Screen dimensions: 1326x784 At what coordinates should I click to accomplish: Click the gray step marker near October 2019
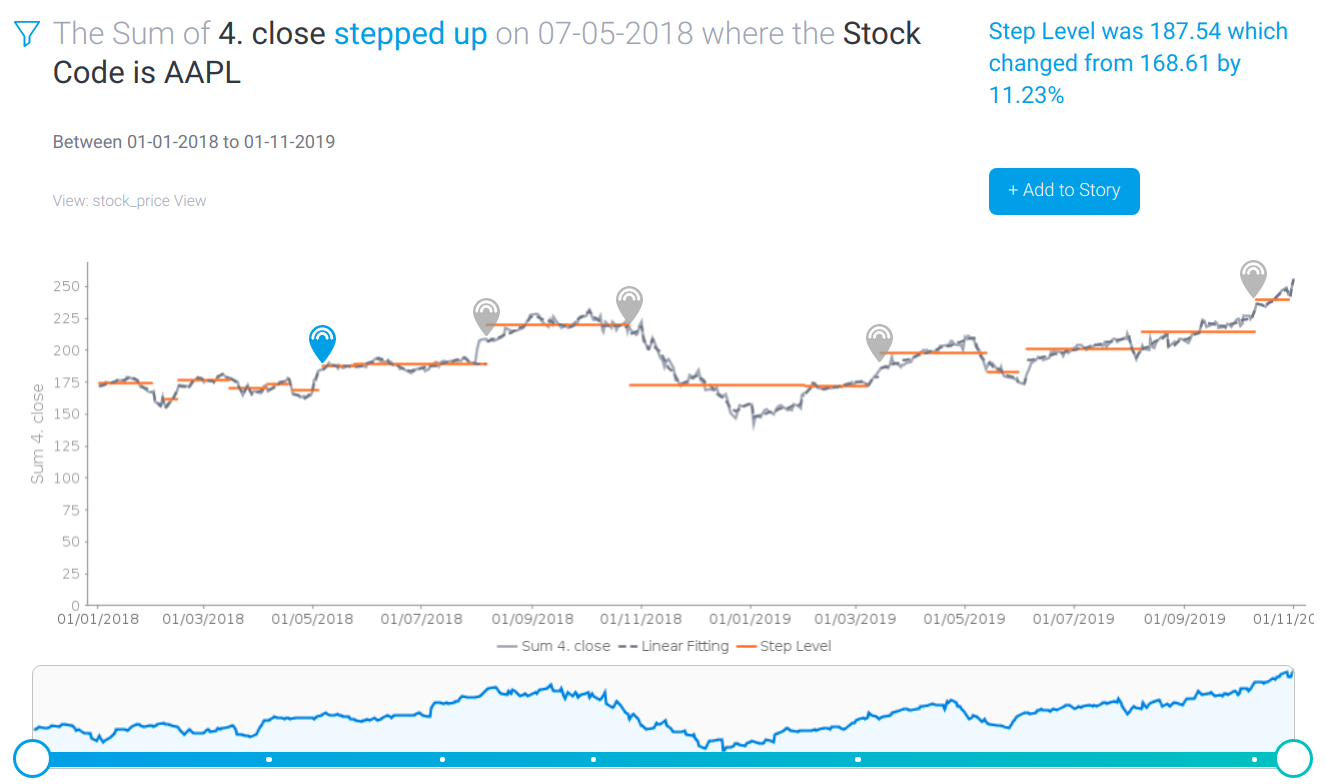[1253, 277]
